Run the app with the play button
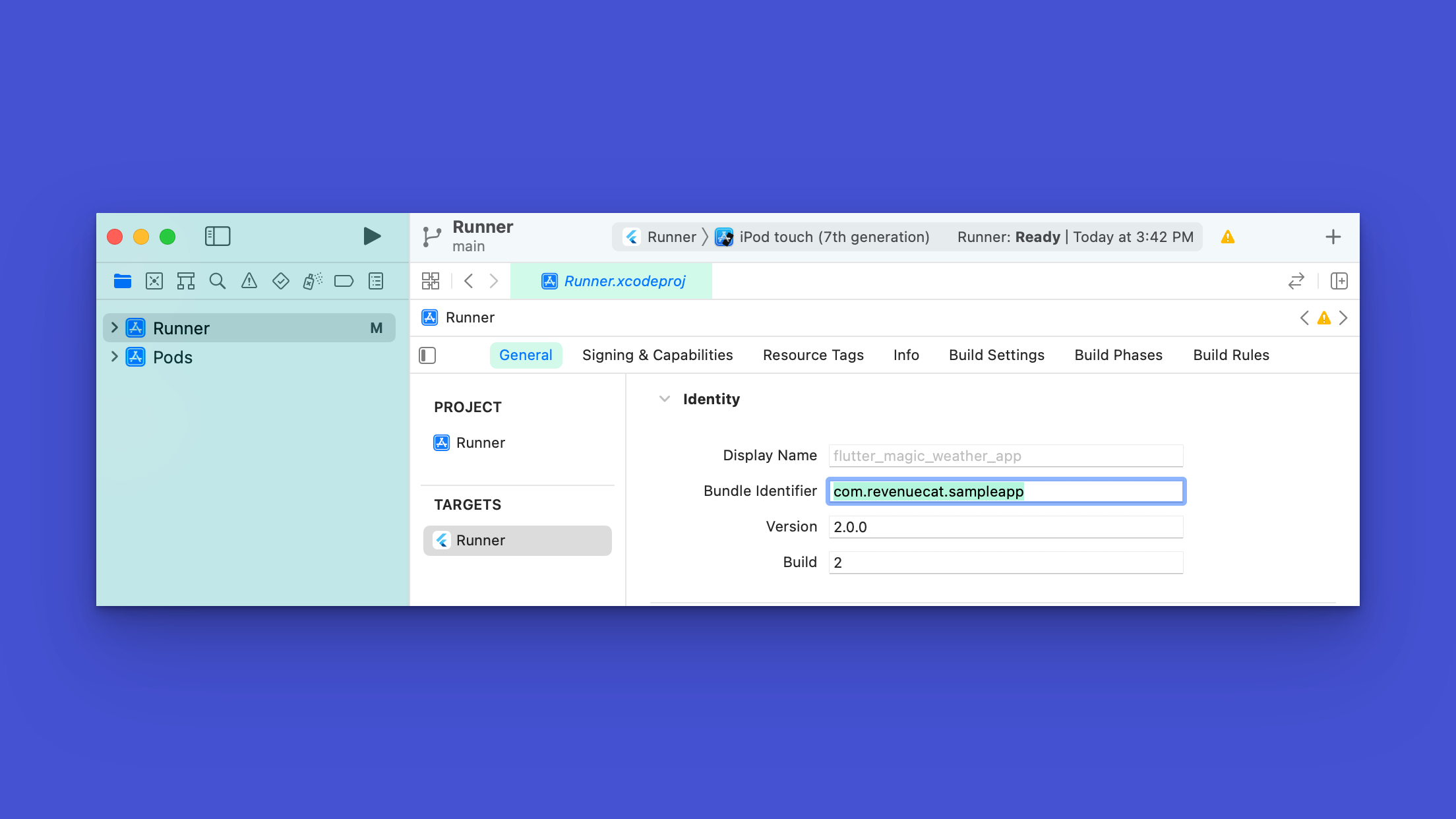 [x=372, y=236]
